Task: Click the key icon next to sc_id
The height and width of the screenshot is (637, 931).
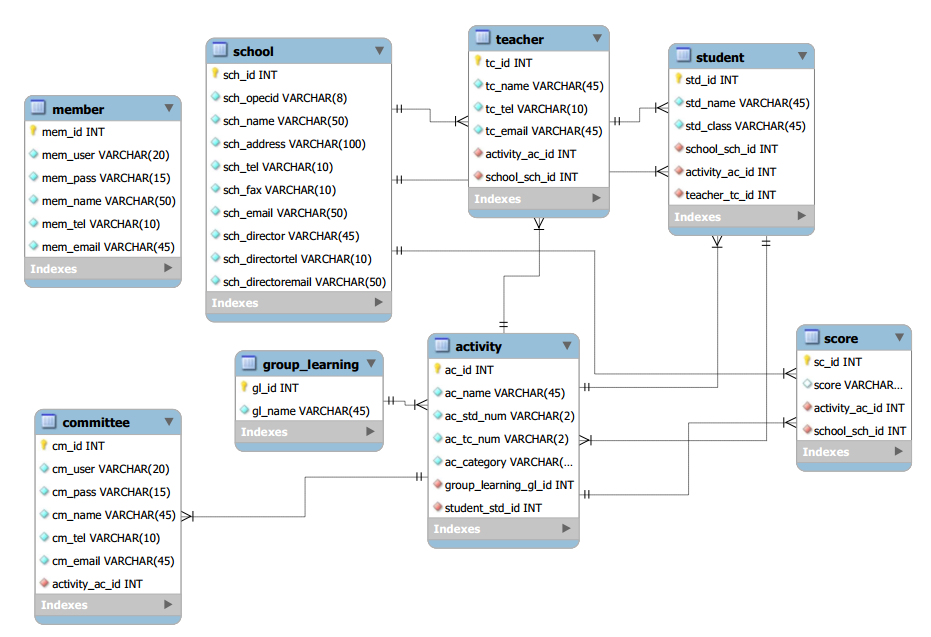Action: (807, 360)
